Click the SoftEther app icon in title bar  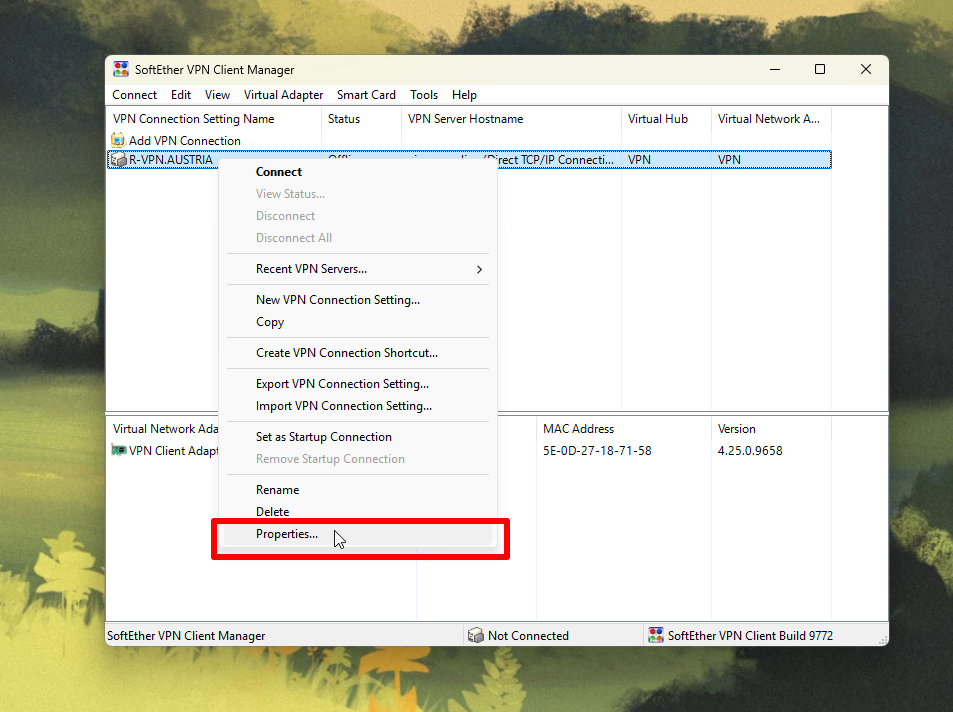[x=121, y=69]
